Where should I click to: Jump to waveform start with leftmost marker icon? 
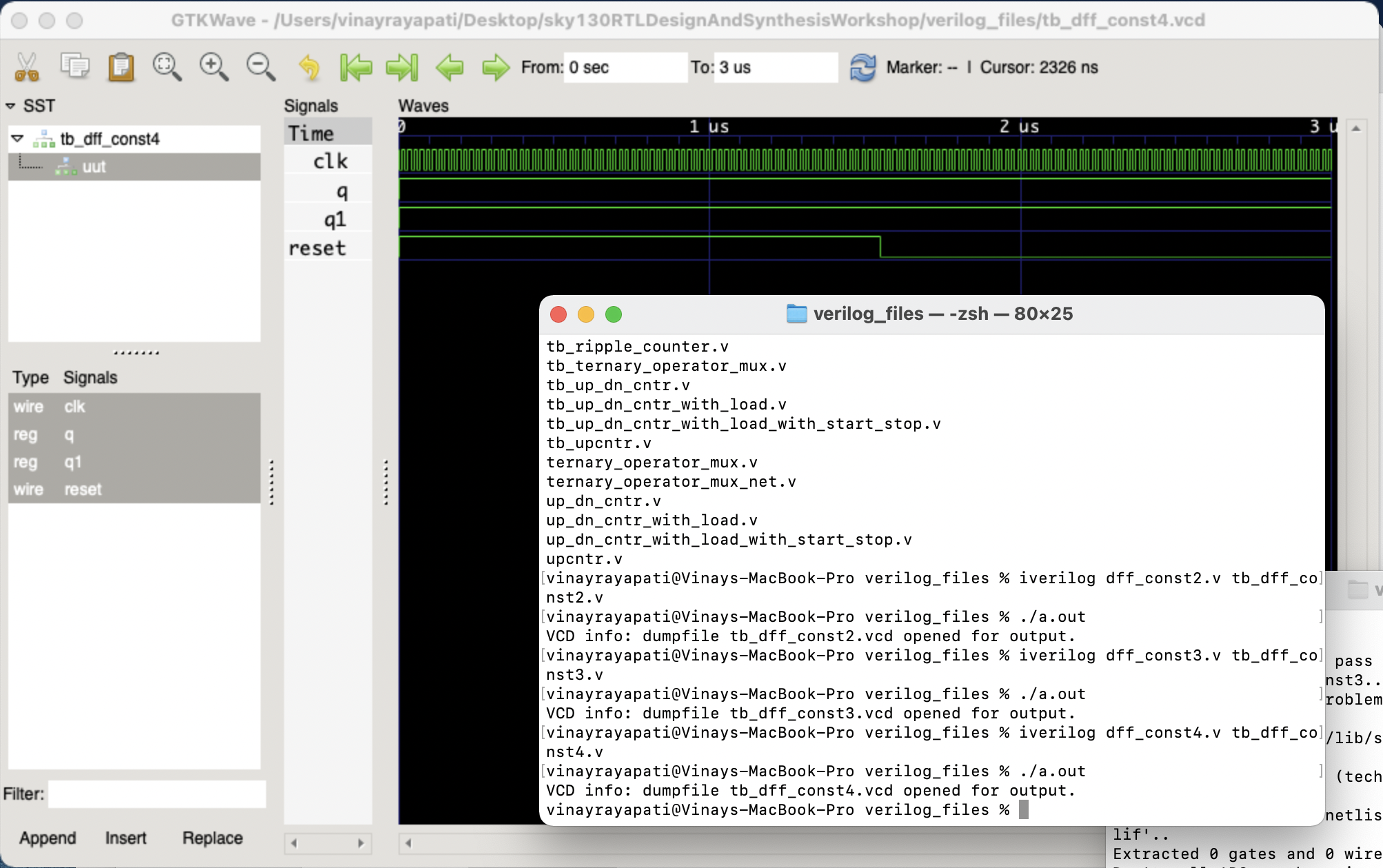356,68
